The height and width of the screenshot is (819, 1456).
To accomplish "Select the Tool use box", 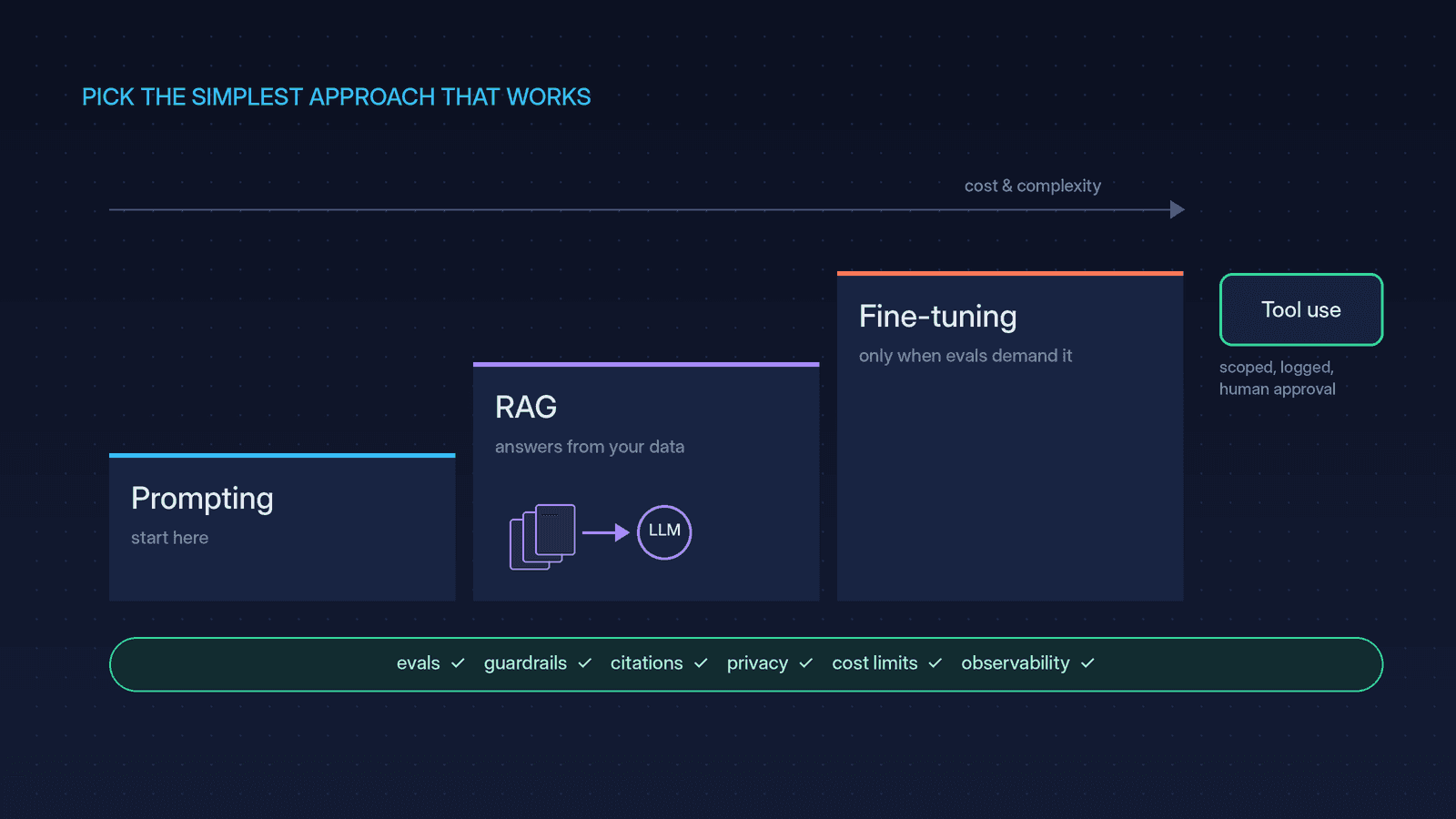I will (1301, 309).
